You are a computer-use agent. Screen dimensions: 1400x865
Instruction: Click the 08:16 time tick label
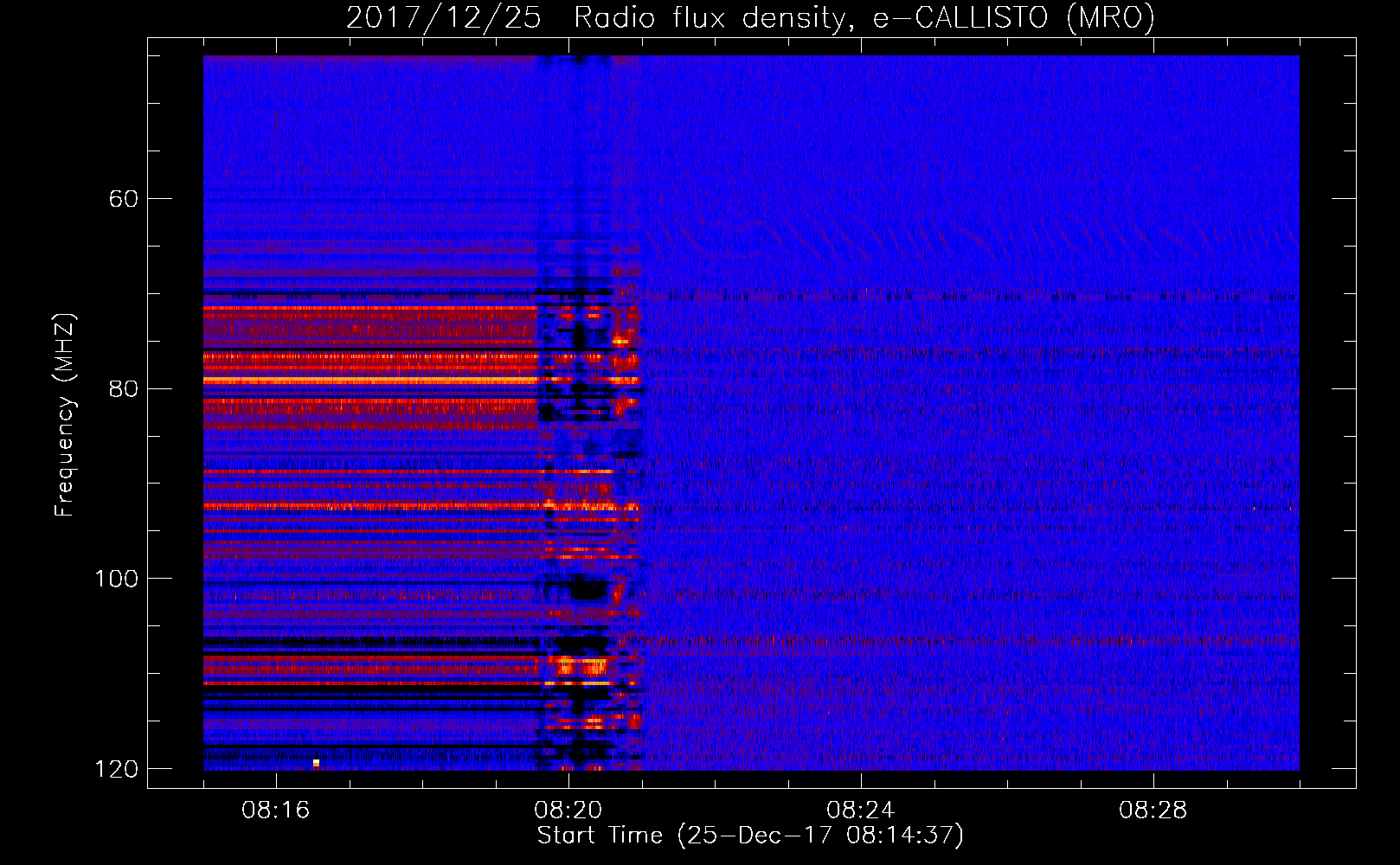pyautogui.click(x=276, y=811)
